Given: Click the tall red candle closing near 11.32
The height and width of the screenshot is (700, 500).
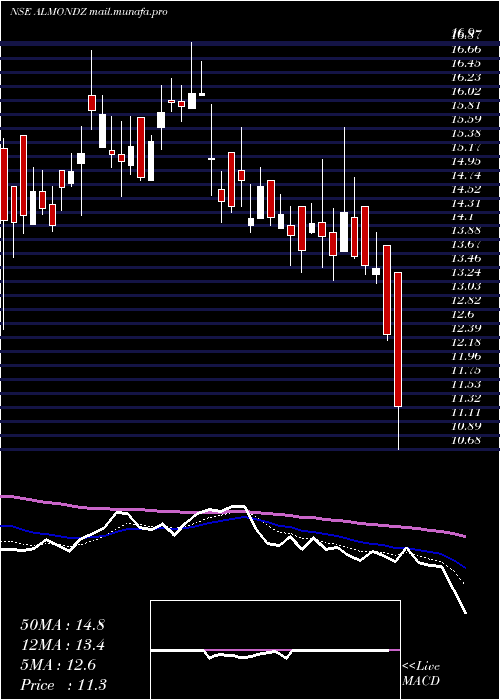Looking at the screenshot, I should click(398, 339).
